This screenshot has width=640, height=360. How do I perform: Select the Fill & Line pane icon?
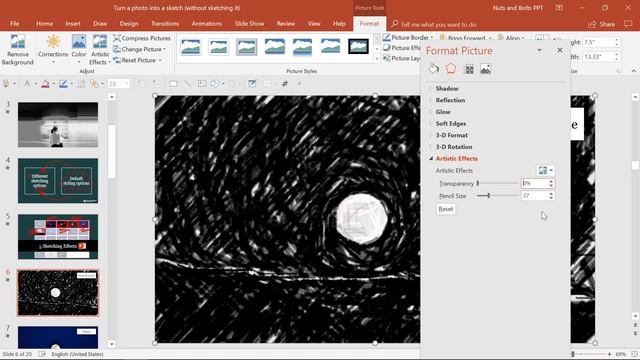pos(433,69)
